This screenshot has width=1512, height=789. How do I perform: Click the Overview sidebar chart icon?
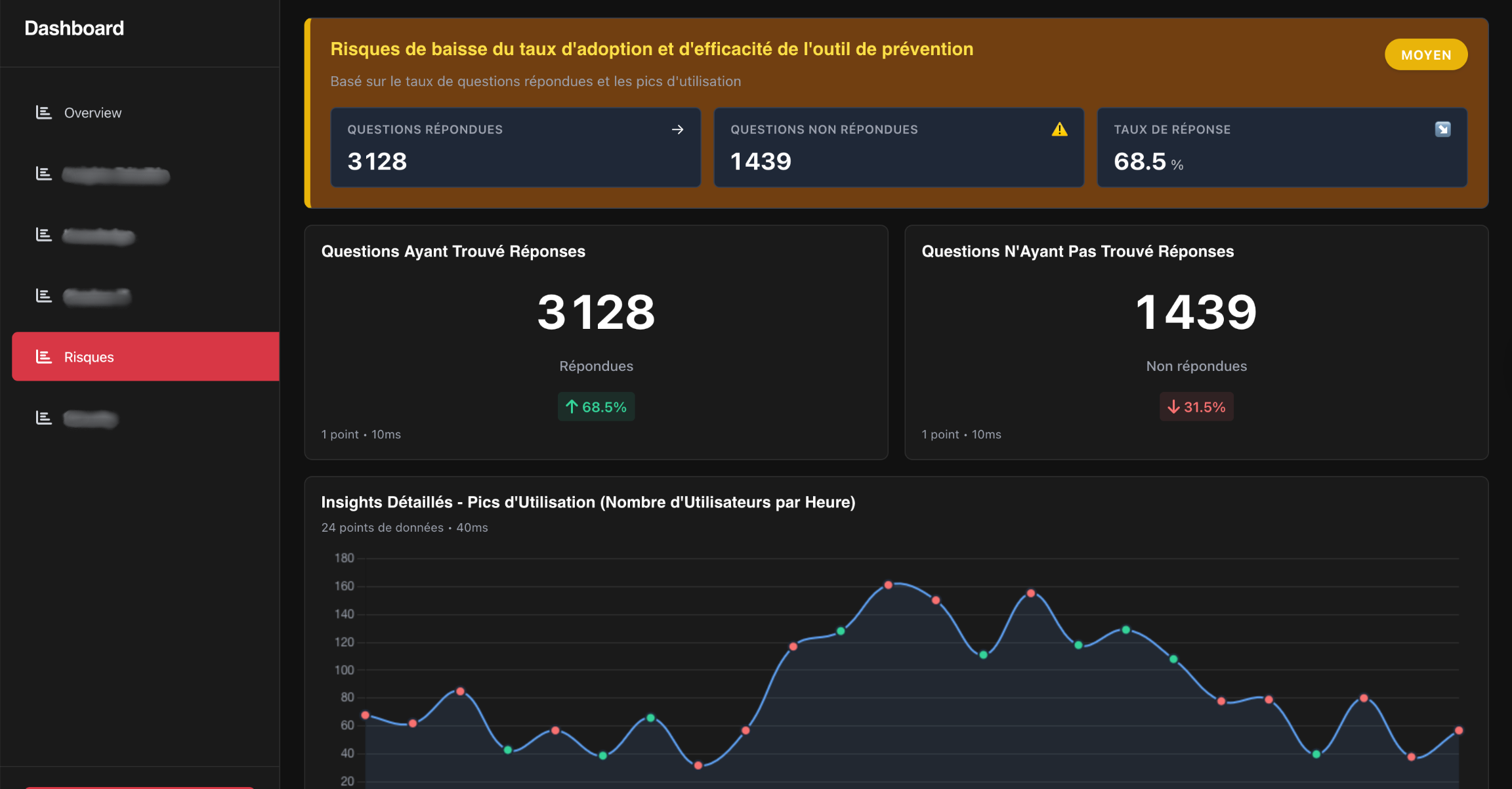click(43, 112)
